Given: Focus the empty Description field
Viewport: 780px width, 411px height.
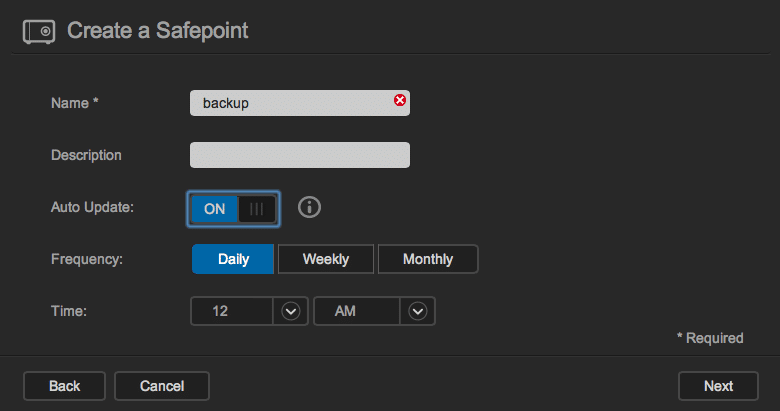Looking at the screenshot, I should [x=300, y=155].
